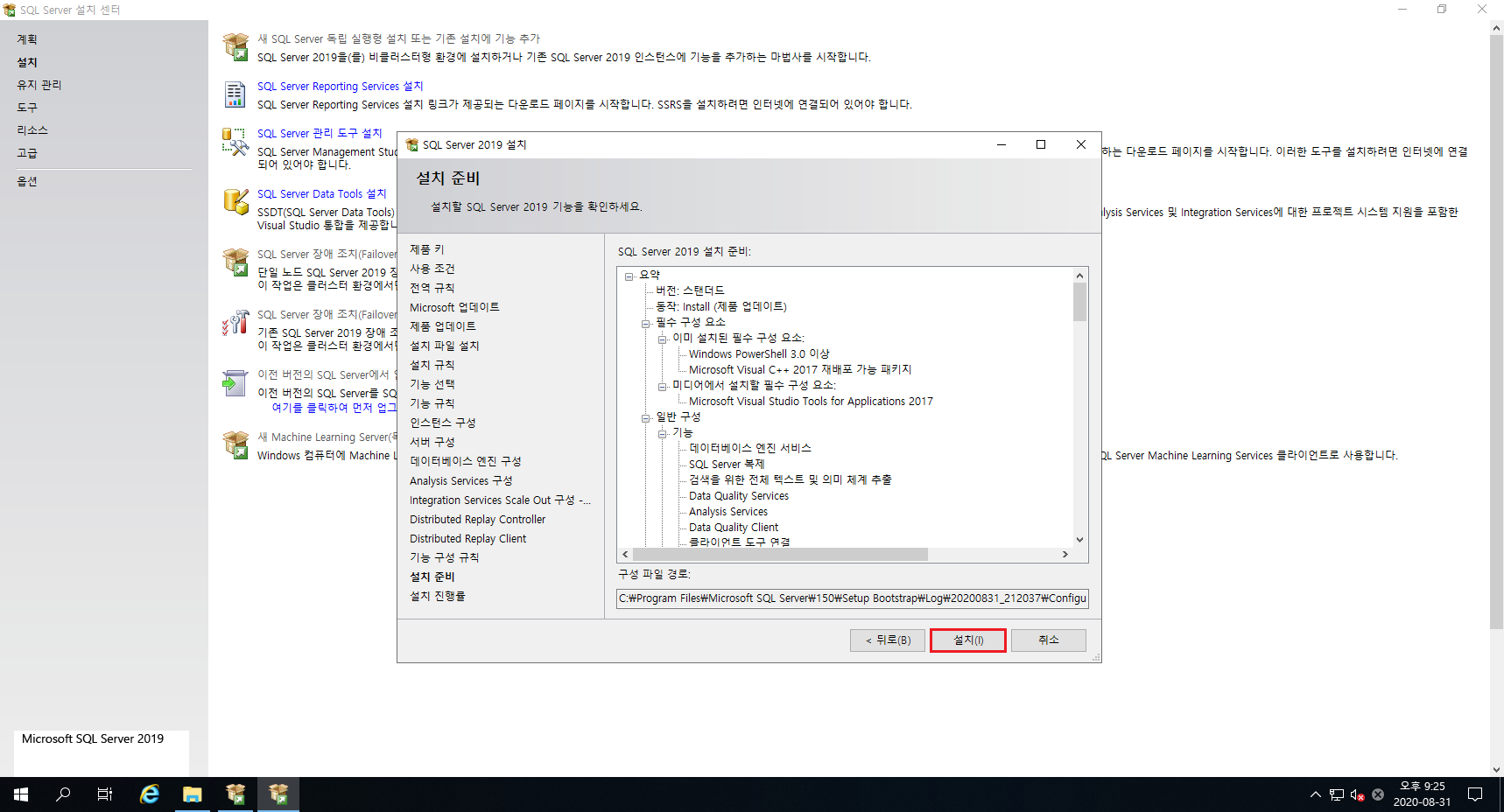Viewport: 1504px width, 812px height.
Task: Select the 제품 키 step in wizard
Action: 427,249
